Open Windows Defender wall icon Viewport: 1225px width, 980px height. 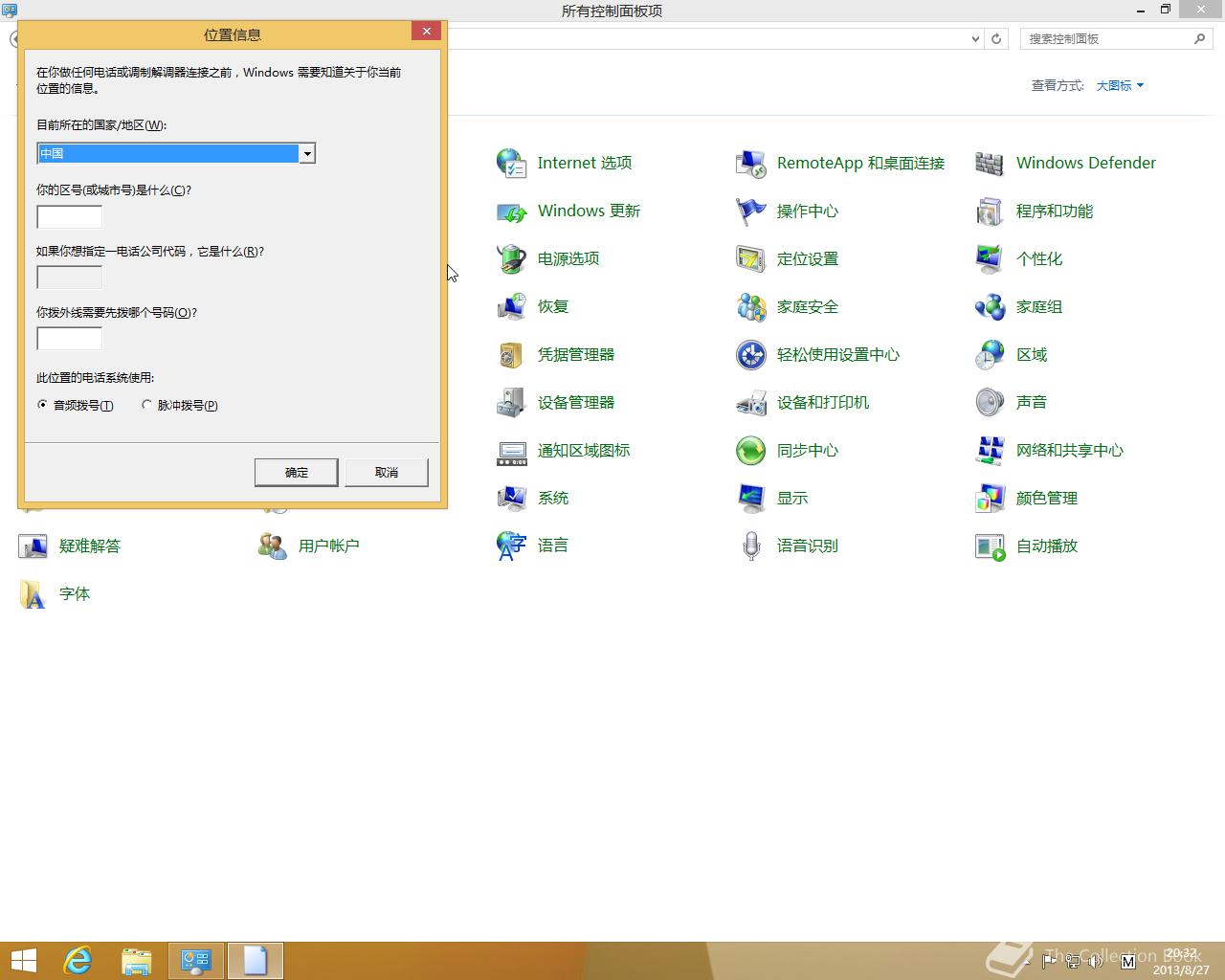pyautogui.click(x=991, y=163)
